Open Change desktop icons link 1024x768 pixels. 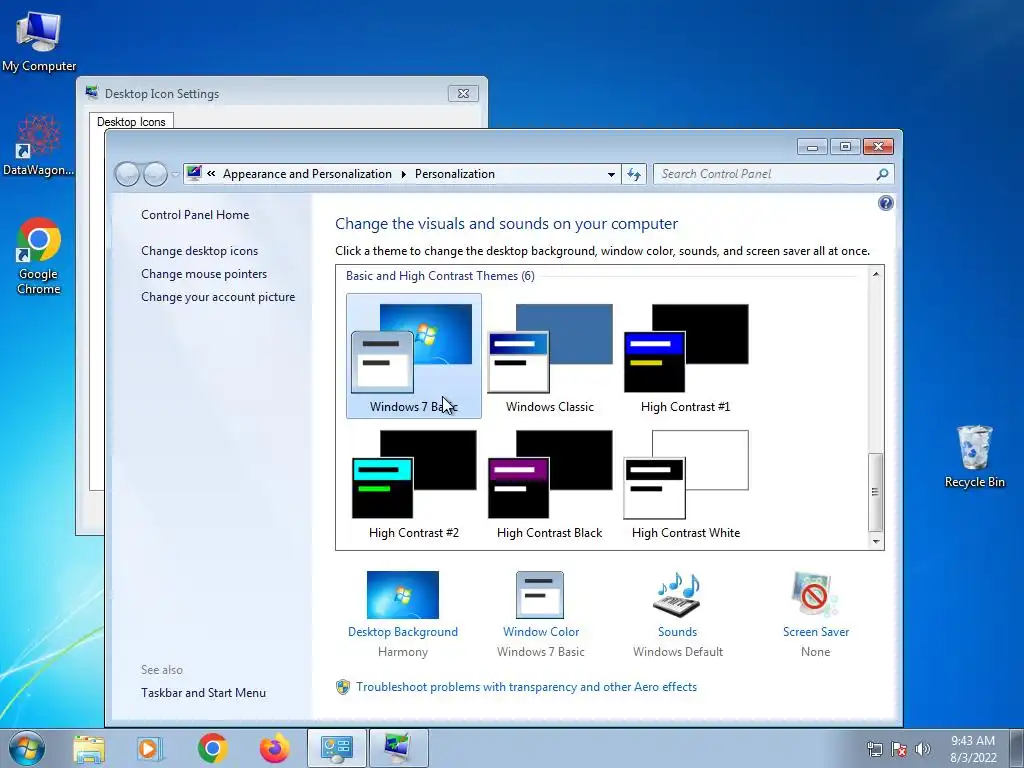point(199,251)
